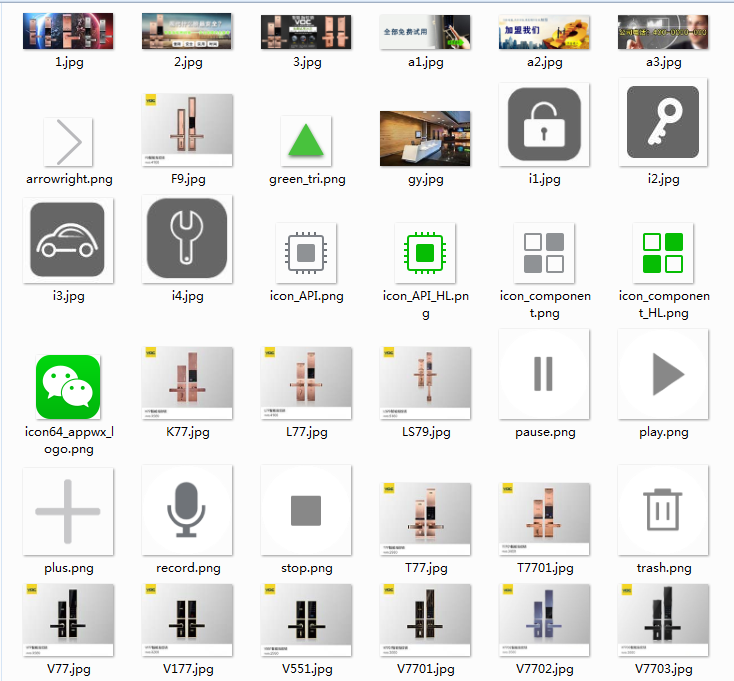This screenshot has height=681, width=734.
Task: Click the icon_API.png gray chip icon
Action: point(306,253)
